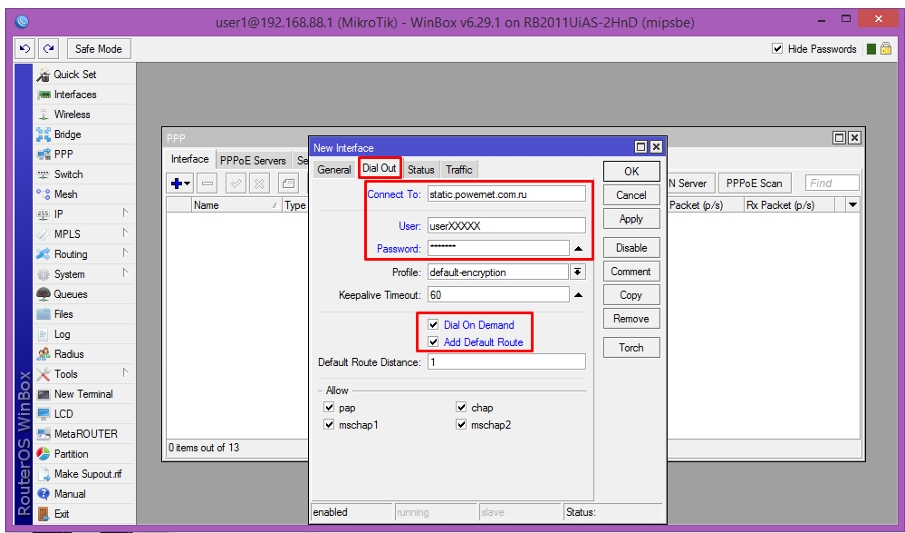The height and width of the screenshot is (533, 905).
Task: Uncheck the mschap2 authentication option
Action: coord(461,424)
